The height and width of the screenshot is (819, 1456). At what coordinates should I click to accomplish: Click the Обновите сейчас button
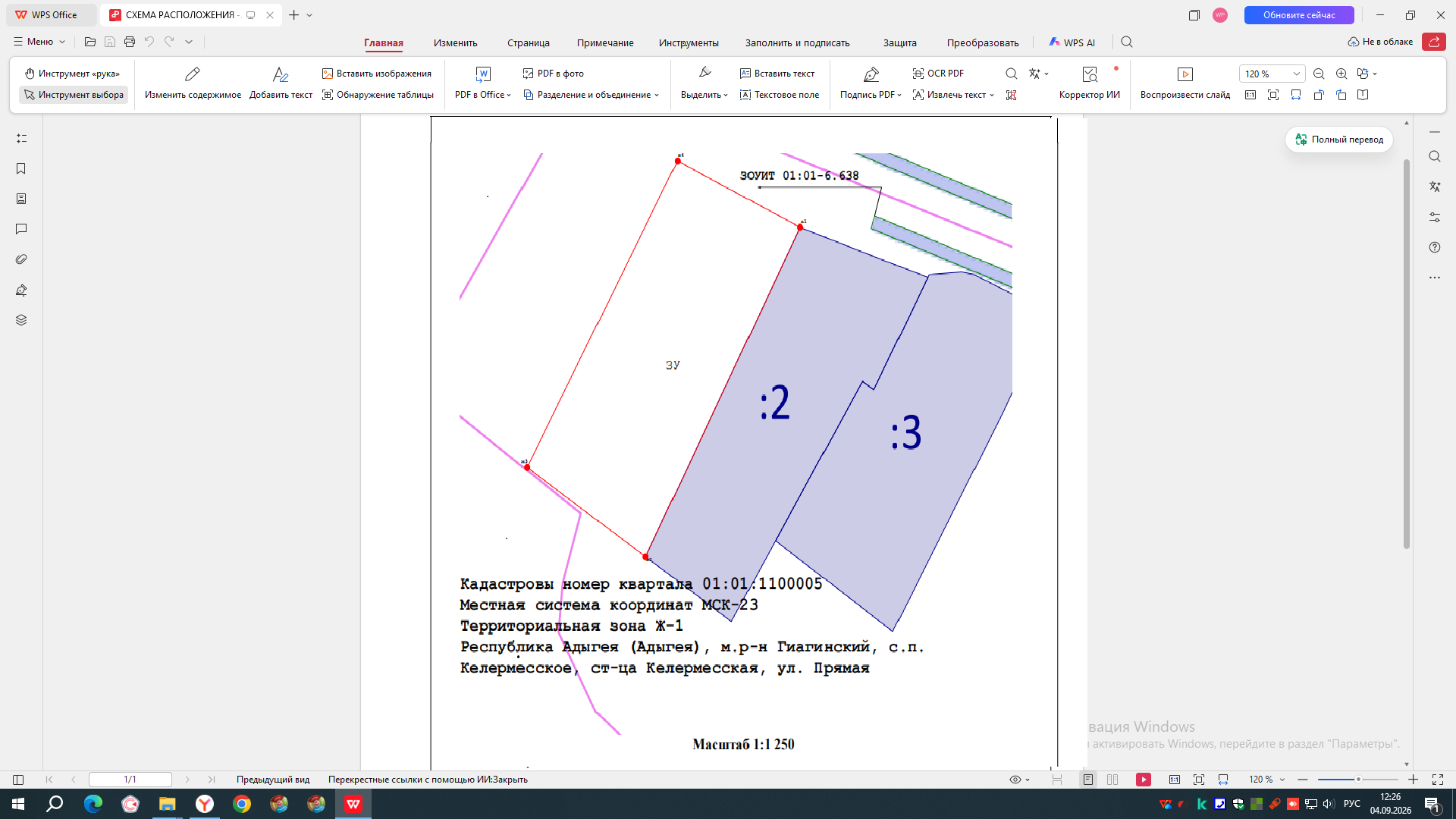(x=1299, y=15)
